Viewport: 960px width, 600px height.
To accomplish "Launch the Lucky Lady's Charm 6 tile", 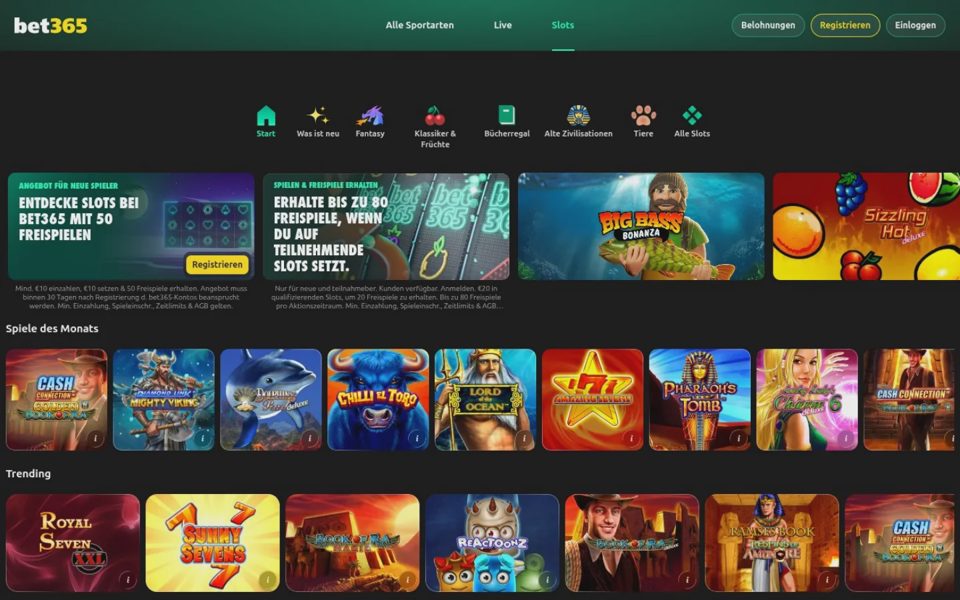I will click(x=807, y=399).
